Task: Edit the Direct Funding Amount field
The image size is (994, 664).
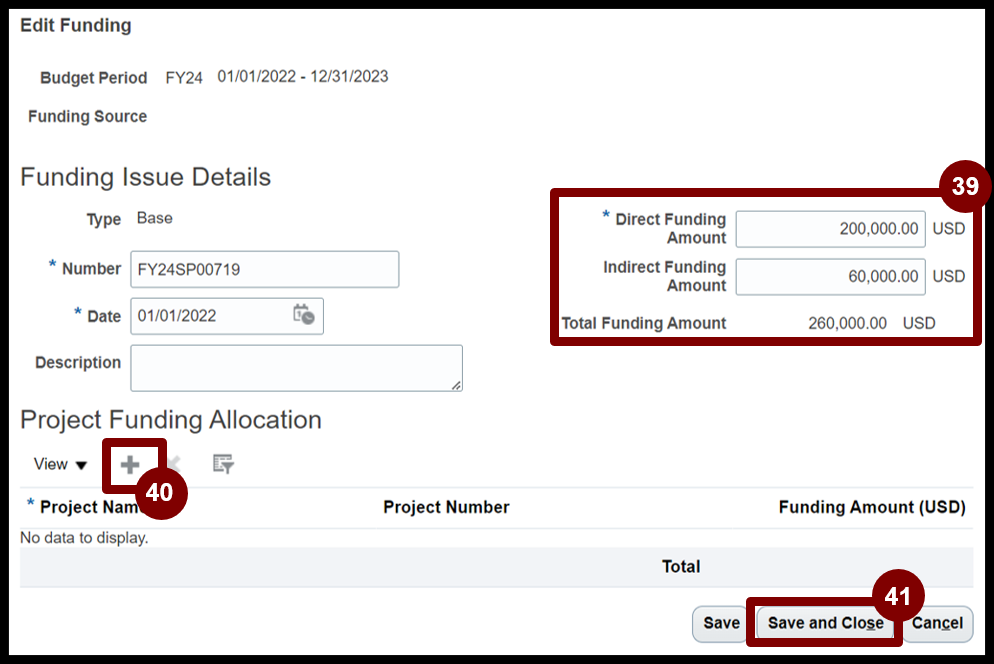Action: pos(830,229)
